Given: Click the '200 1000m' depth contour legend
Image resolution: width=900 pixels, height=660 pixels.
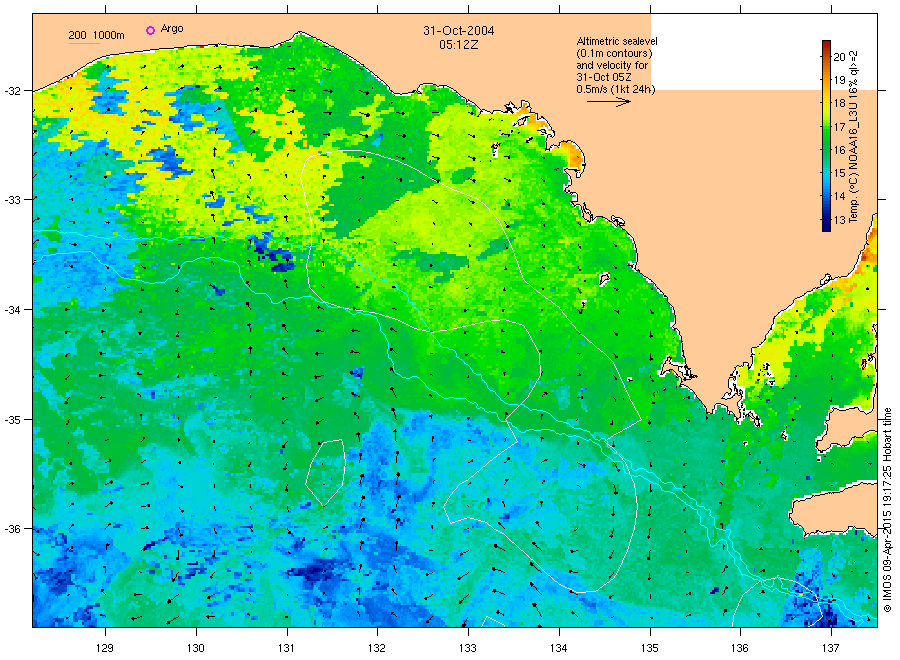Looking at the screenshot, I should [96, 35].
